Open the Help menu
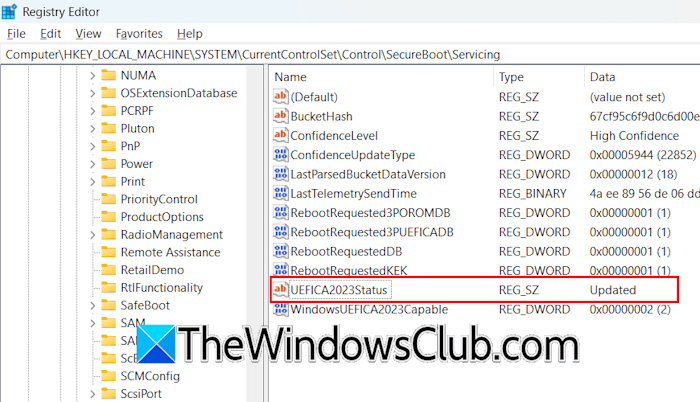 click(x=189, y=34)
